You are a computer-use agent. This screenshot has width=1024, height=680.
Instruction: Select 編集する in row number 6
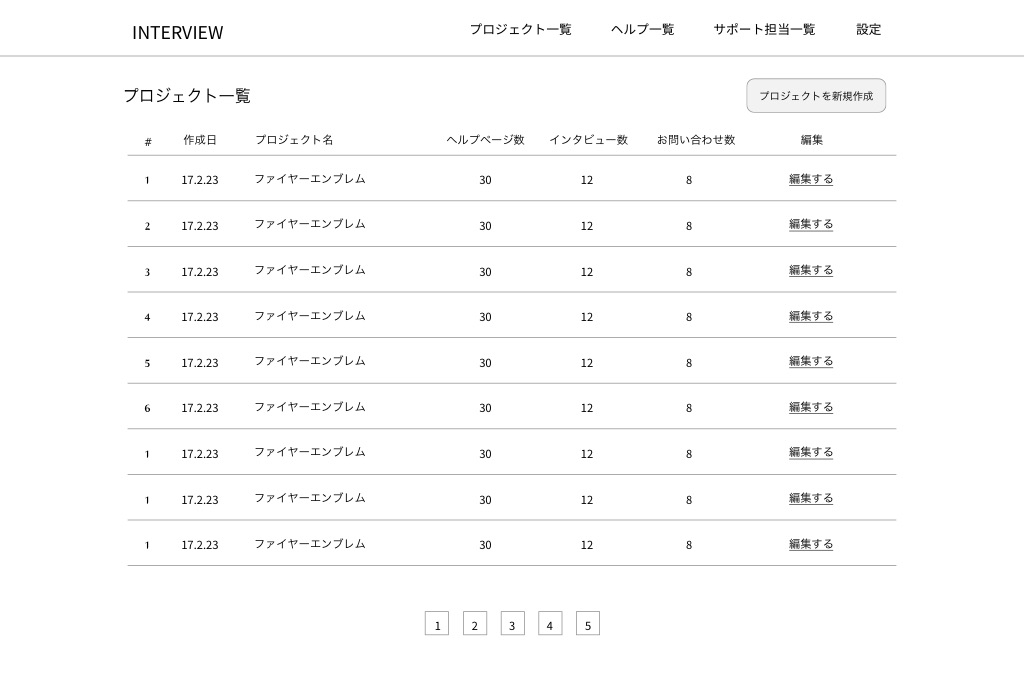click(x=811, y=407)
